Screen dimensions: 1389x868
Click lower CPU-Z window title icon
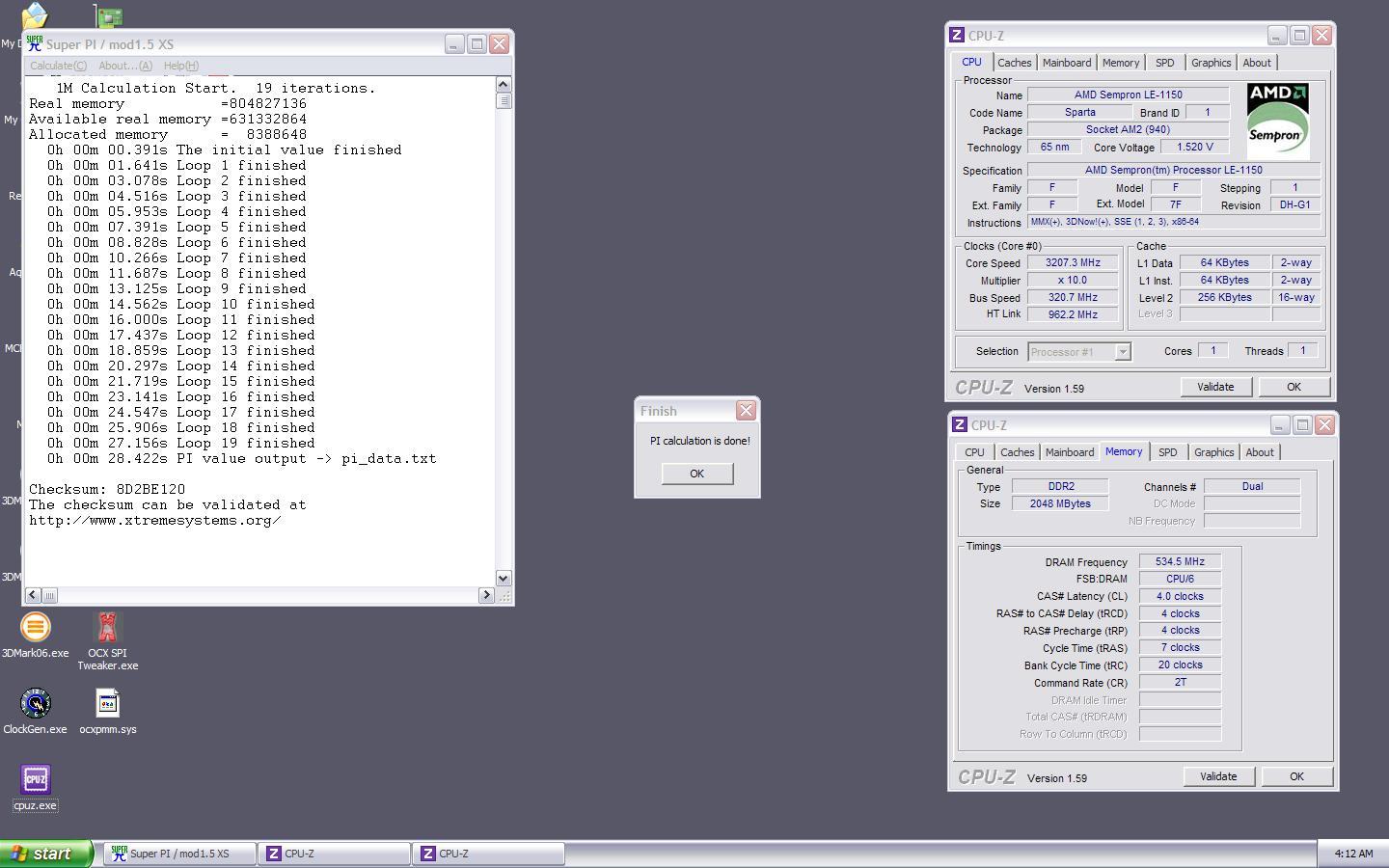click(960, 424)
